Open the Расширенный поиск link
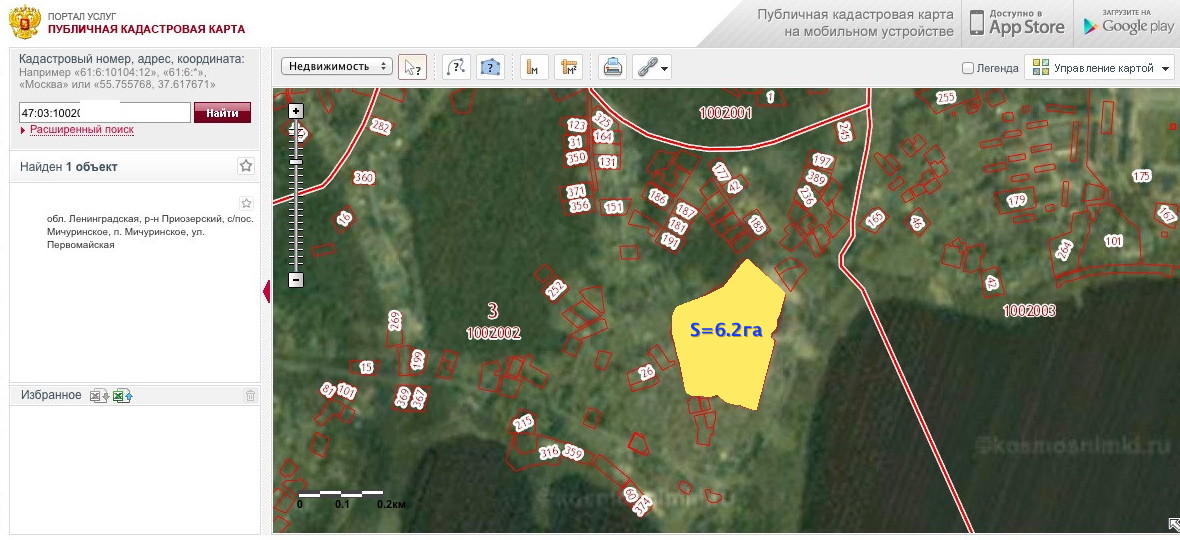This screenshot has width=1180, height=540. 81,130
